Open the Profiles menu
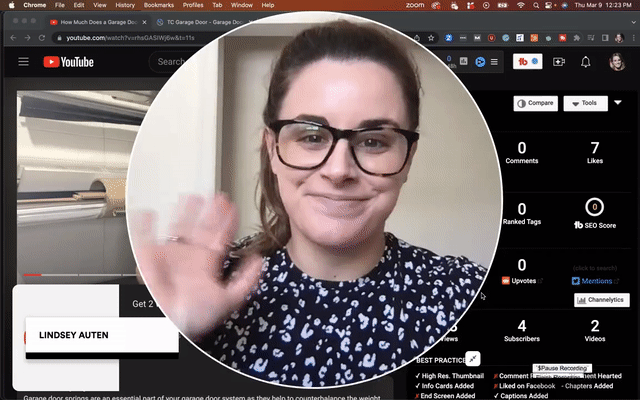This screenshot has height=400, width=640. click(x=193, y=5)
